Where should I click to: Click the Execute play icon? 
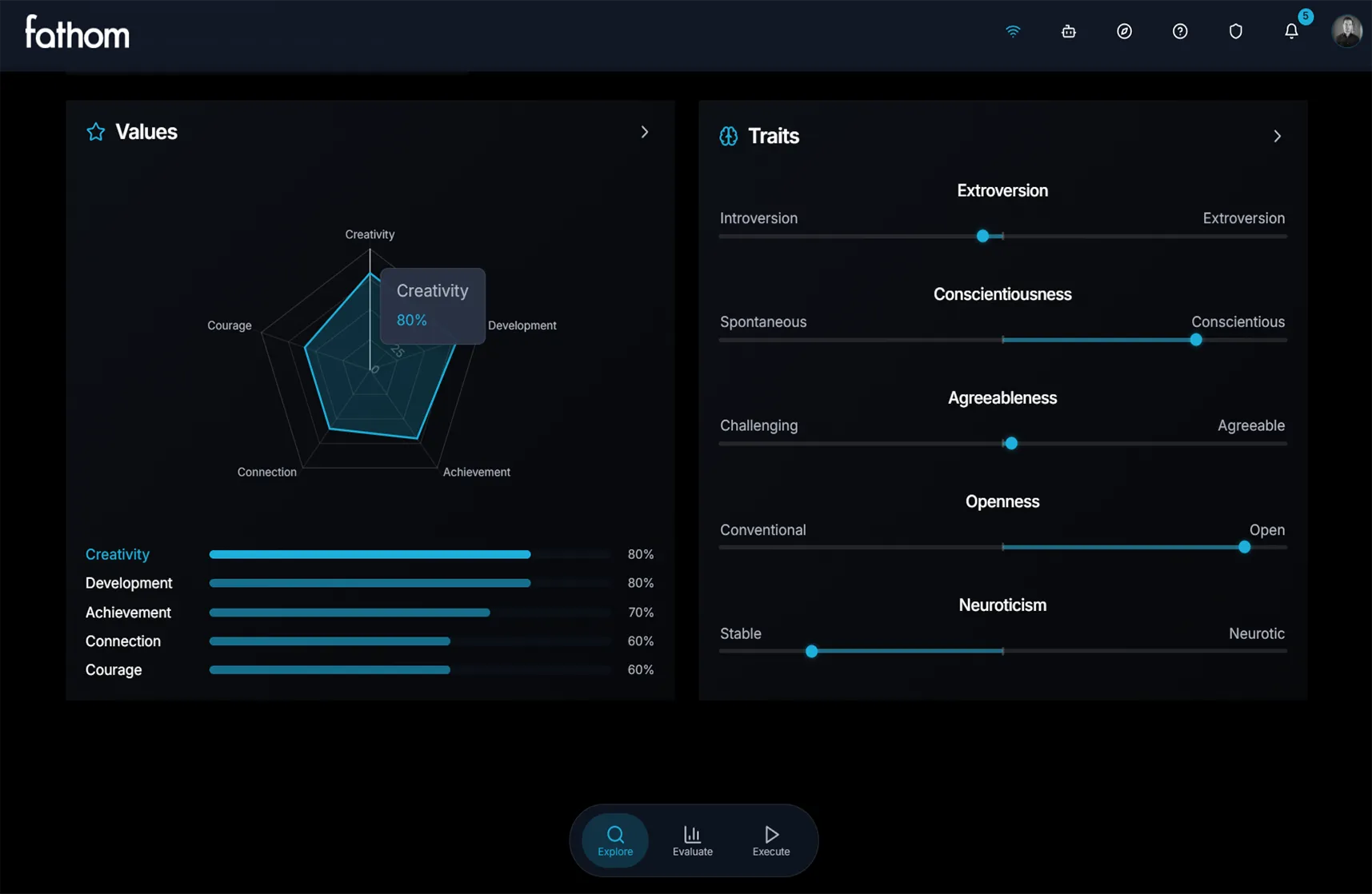coord(770,834)
